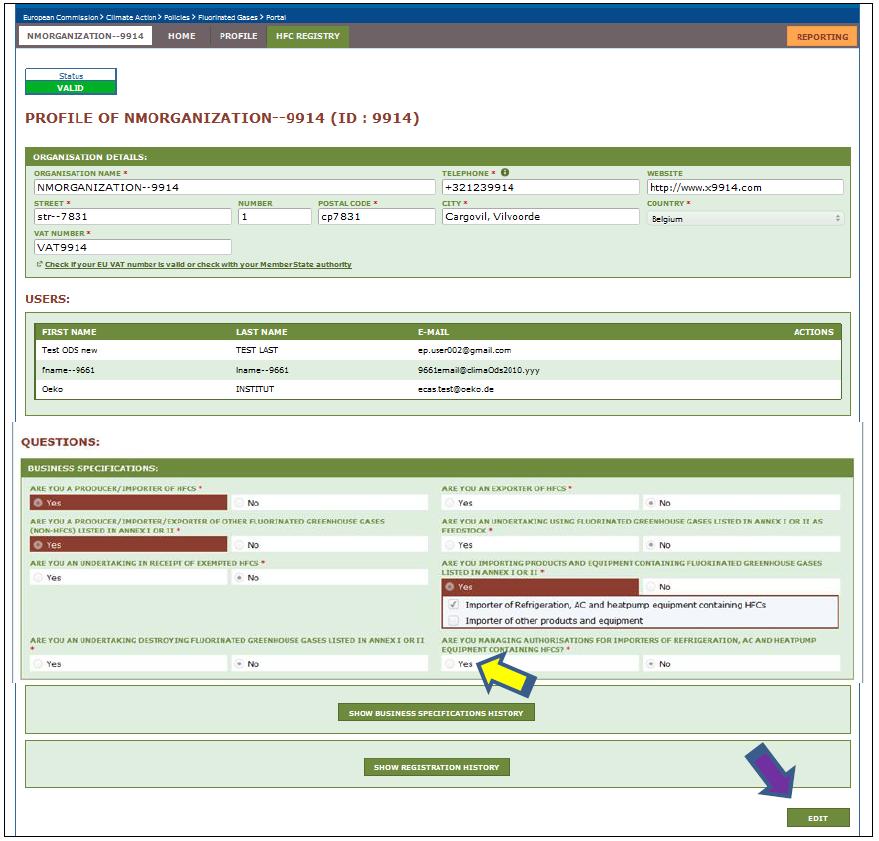The width and height of the screenshot is (879, 841).
Task: Open the PROFILE menu tab
Action: (x=239, y=36)
